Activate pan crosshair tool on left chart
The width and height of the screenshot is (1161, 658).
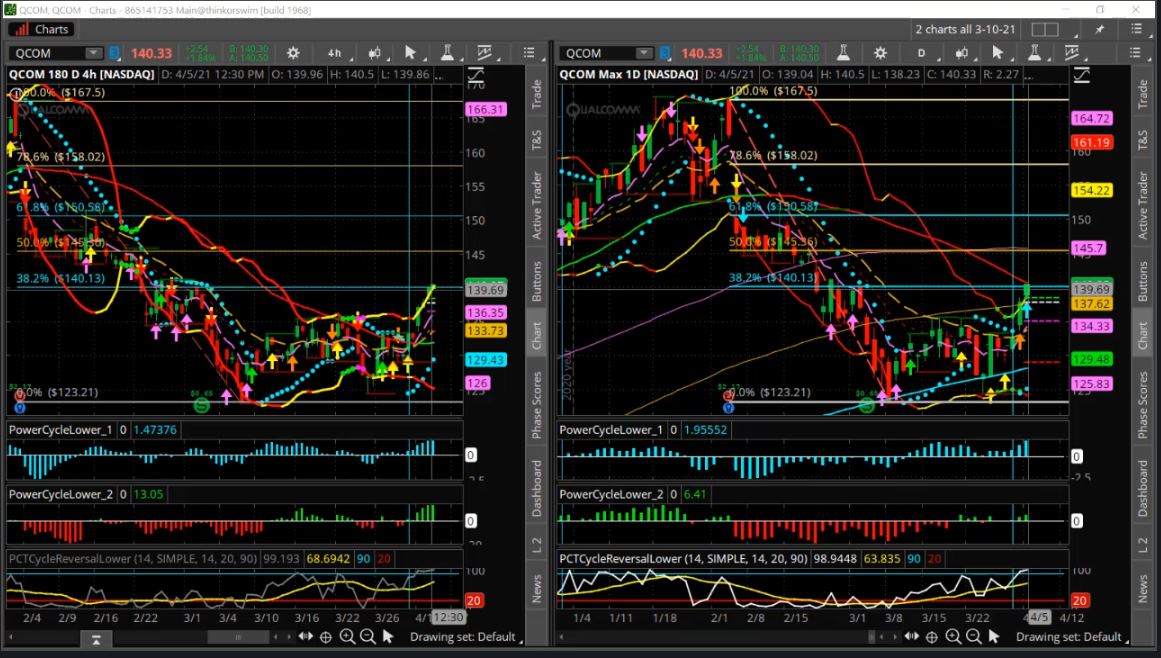[x=326, y=637]
